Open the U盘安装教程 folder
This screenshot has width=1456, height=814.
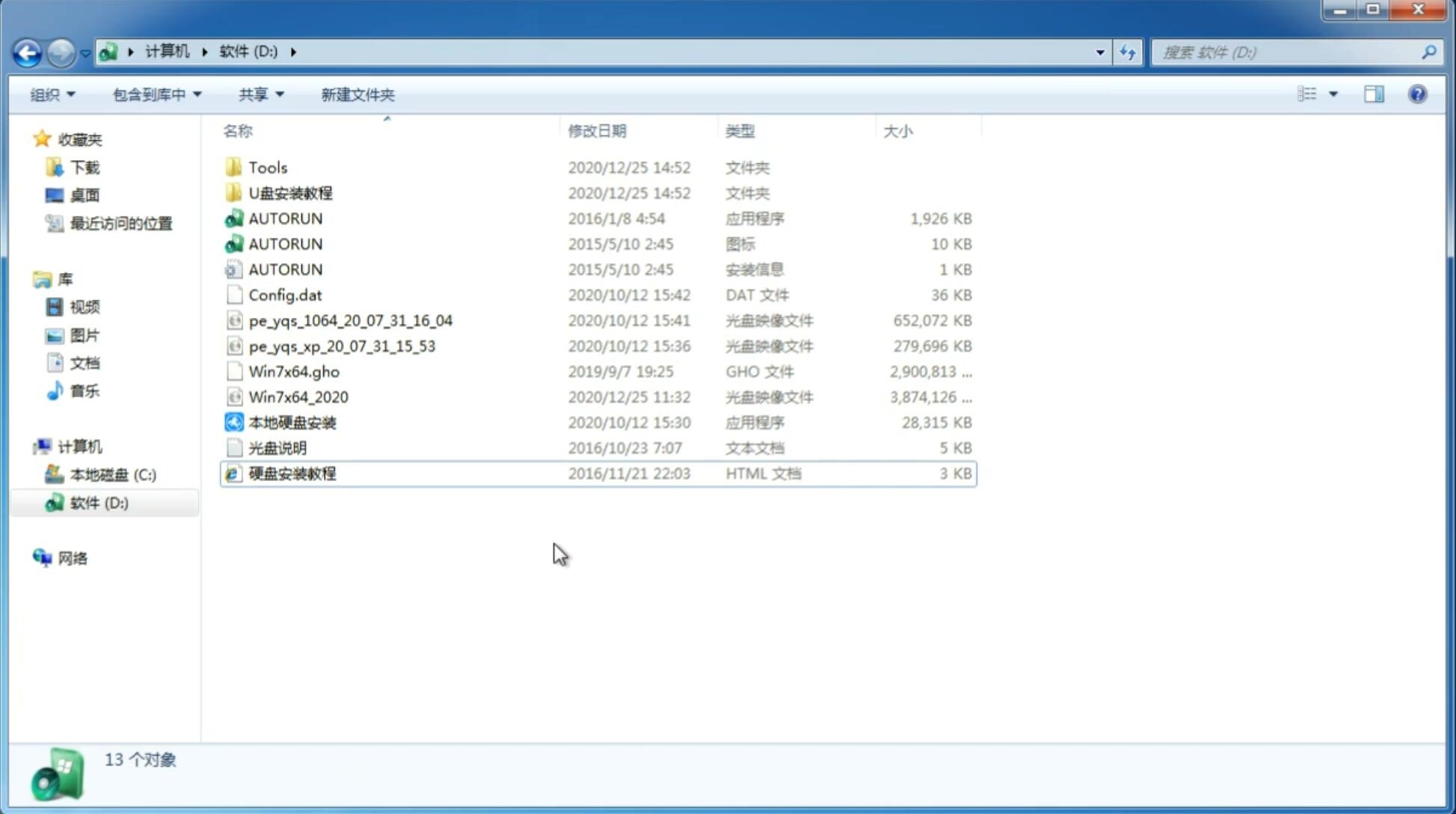(x=291, y=192)
